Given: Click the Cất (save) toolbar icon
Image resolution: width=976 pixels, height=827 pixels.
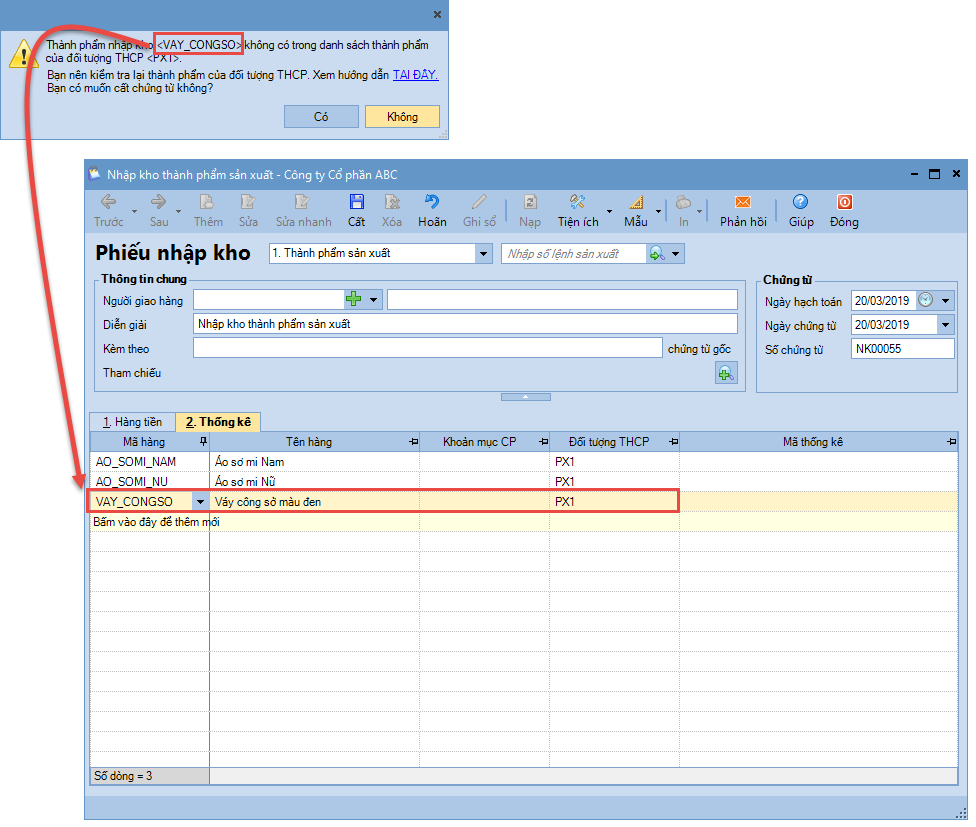Looking at the screenshot, I should tap(357, 203).
